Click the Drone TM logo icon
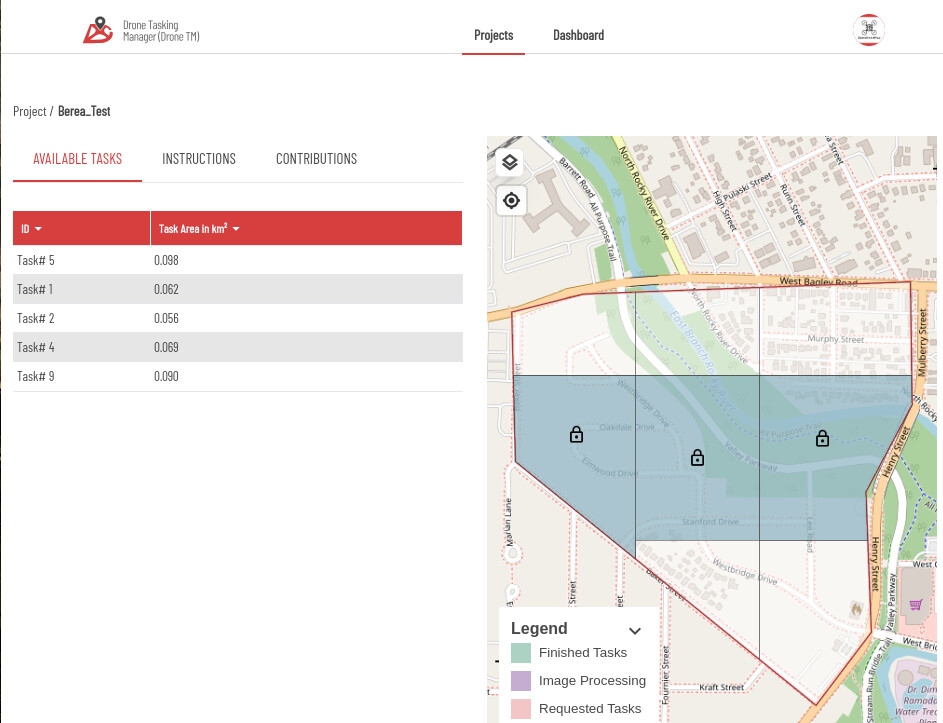 tap(98, 32)
